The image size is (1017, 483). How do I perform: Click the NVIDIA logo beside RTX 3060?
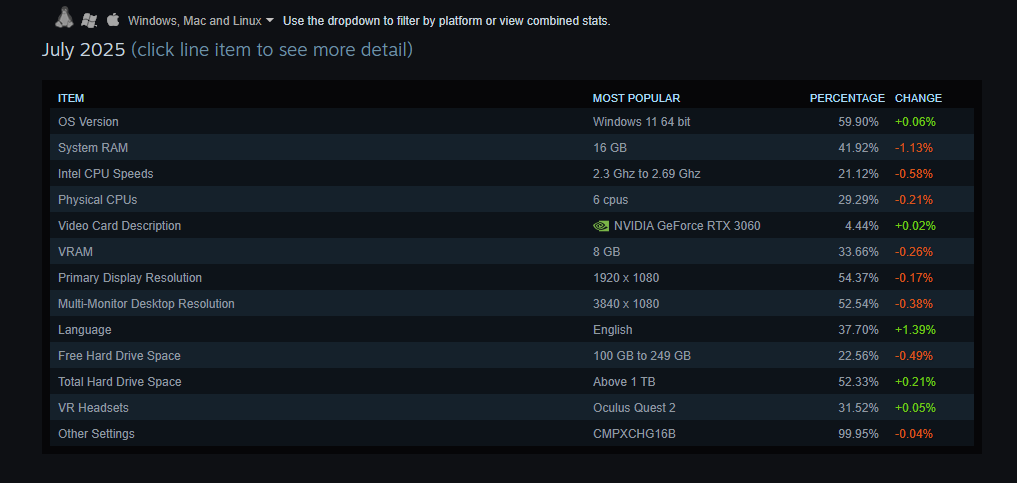[x=601, y=226]
